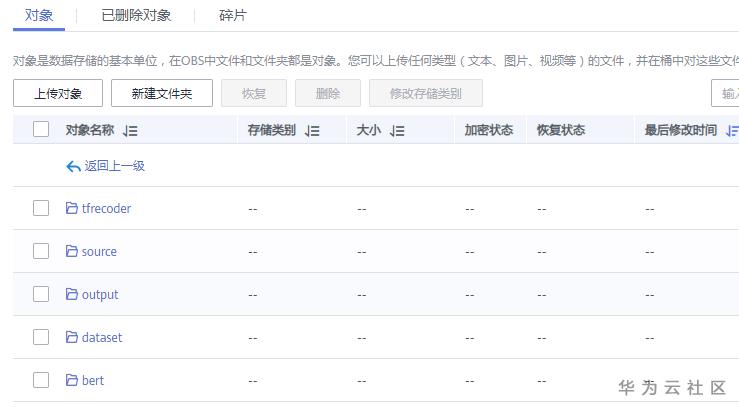This screenshot has height=413, width=739.
Task: Open the dataset folder link
Action: [102, 337]
